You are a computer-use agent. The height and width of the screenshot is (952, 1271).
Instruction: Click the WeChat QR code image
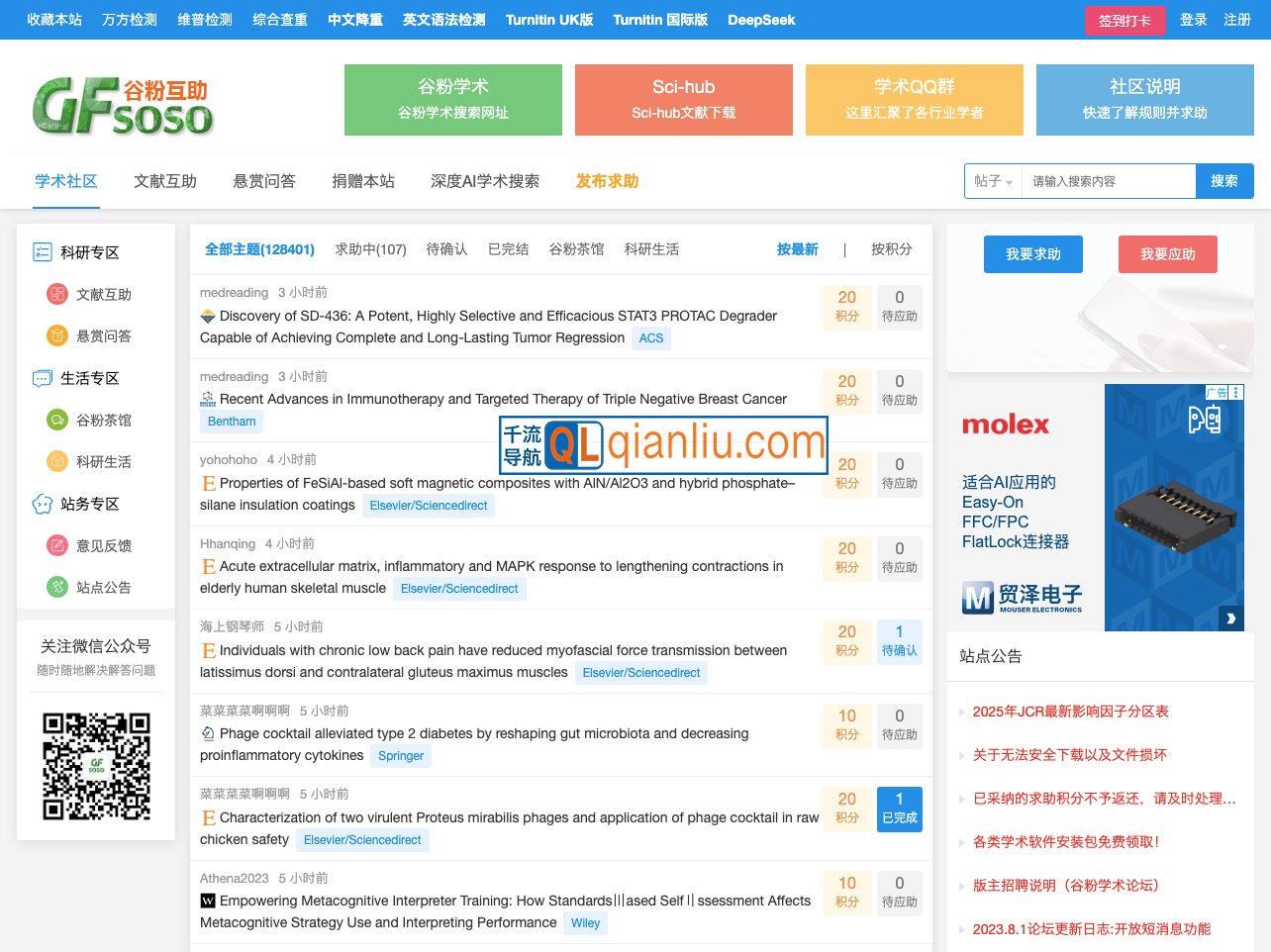(96, 766)
